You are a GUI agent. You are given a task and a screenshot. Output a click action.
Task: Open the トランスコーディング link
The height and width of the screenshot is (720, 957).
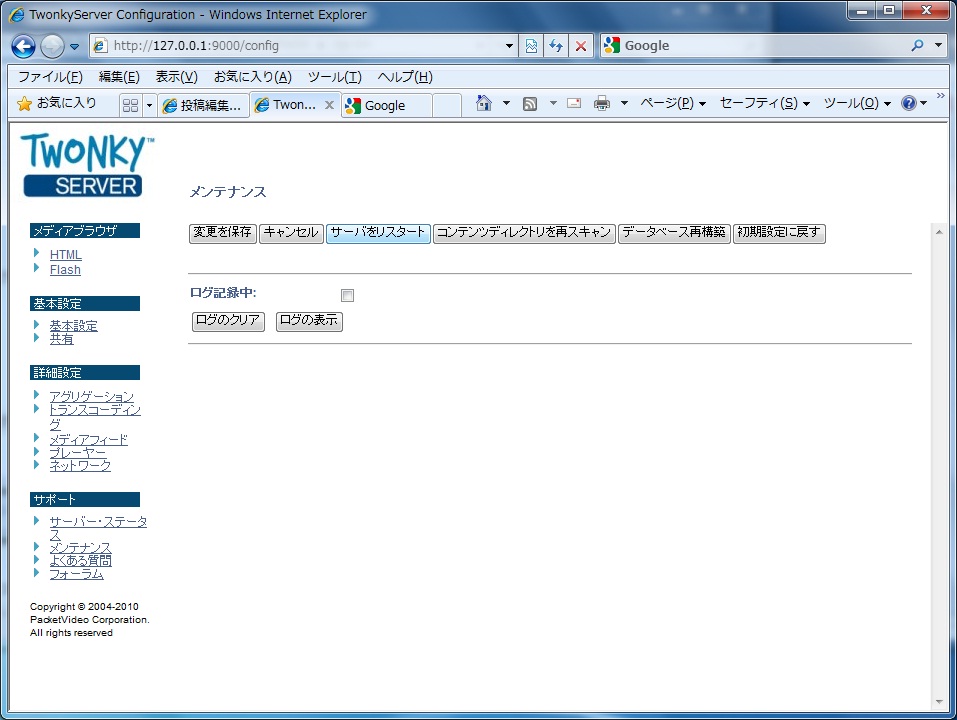point(95,411)
